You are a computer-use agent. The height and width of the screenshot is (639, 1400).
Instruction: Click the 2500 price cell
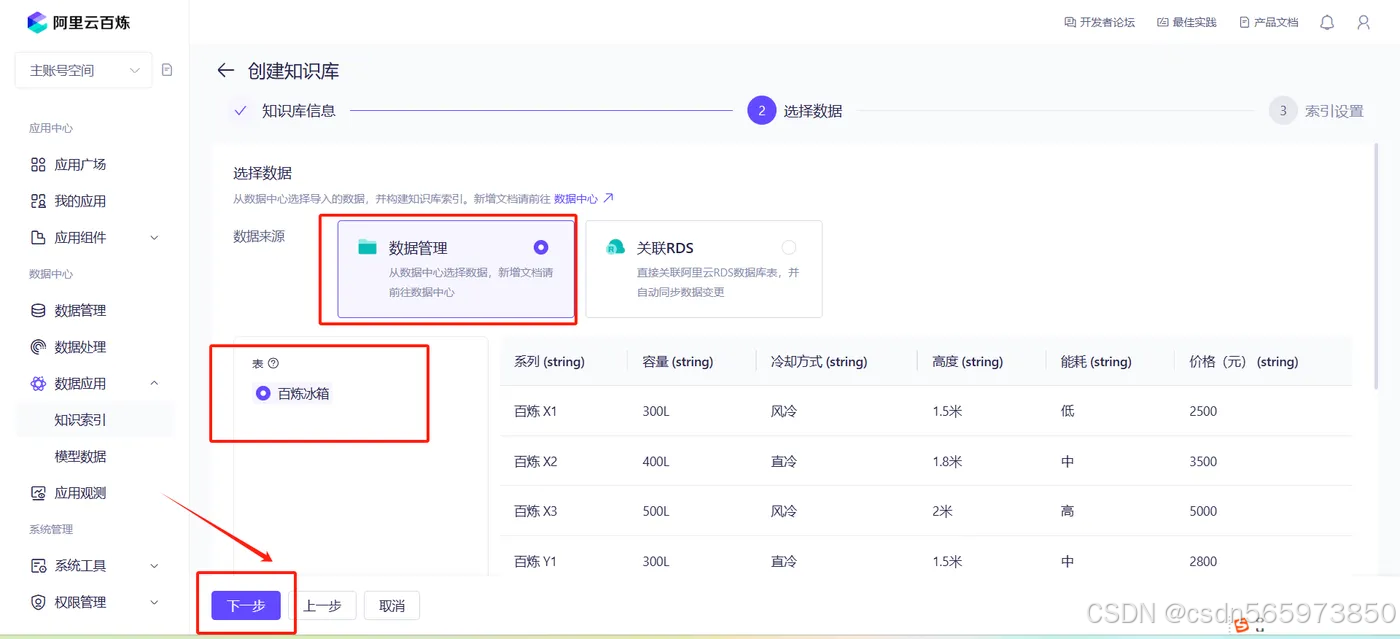click(1203, 411)
